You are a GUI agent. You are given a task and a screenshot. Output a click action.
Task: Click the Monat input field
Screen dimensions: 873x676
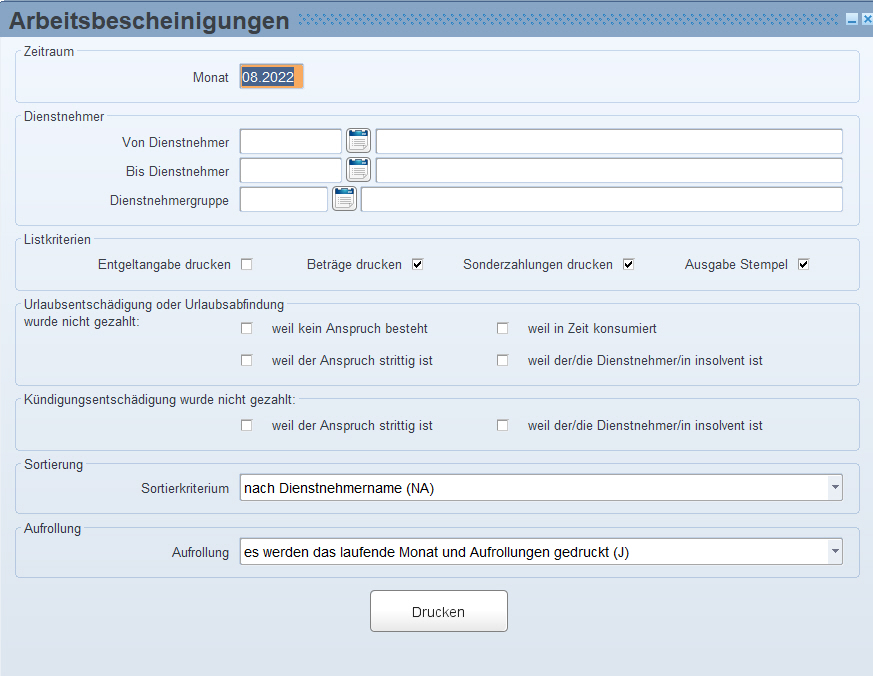click(x=271, y=77)
